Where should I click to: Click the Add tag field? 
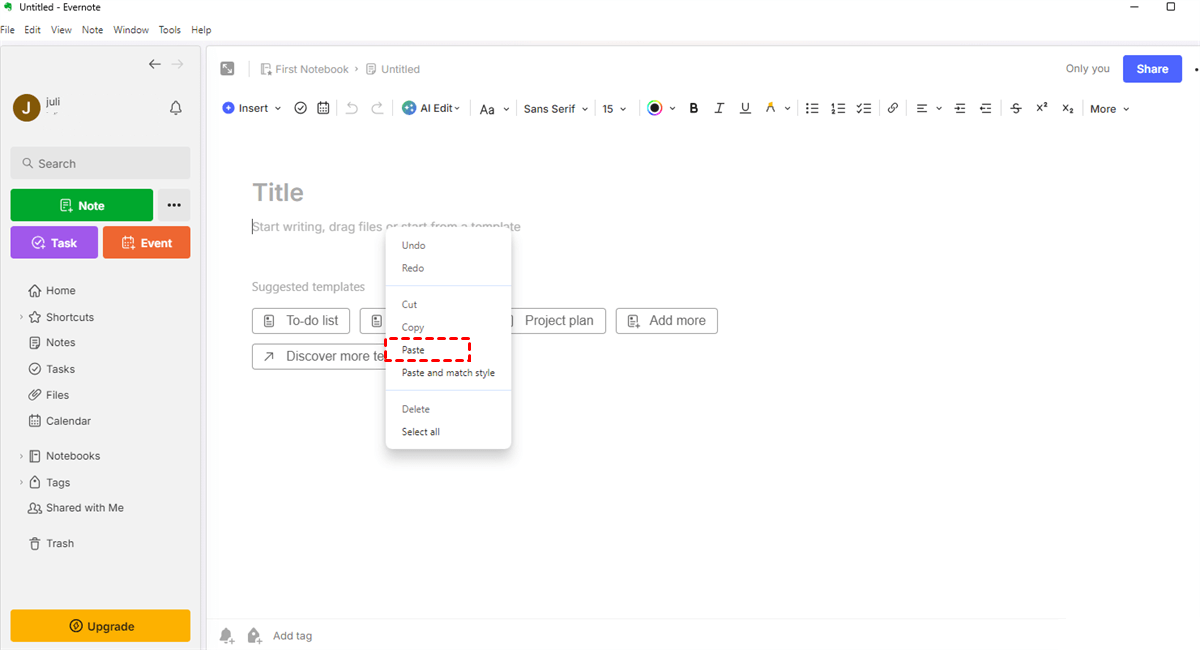click(293, 636)
